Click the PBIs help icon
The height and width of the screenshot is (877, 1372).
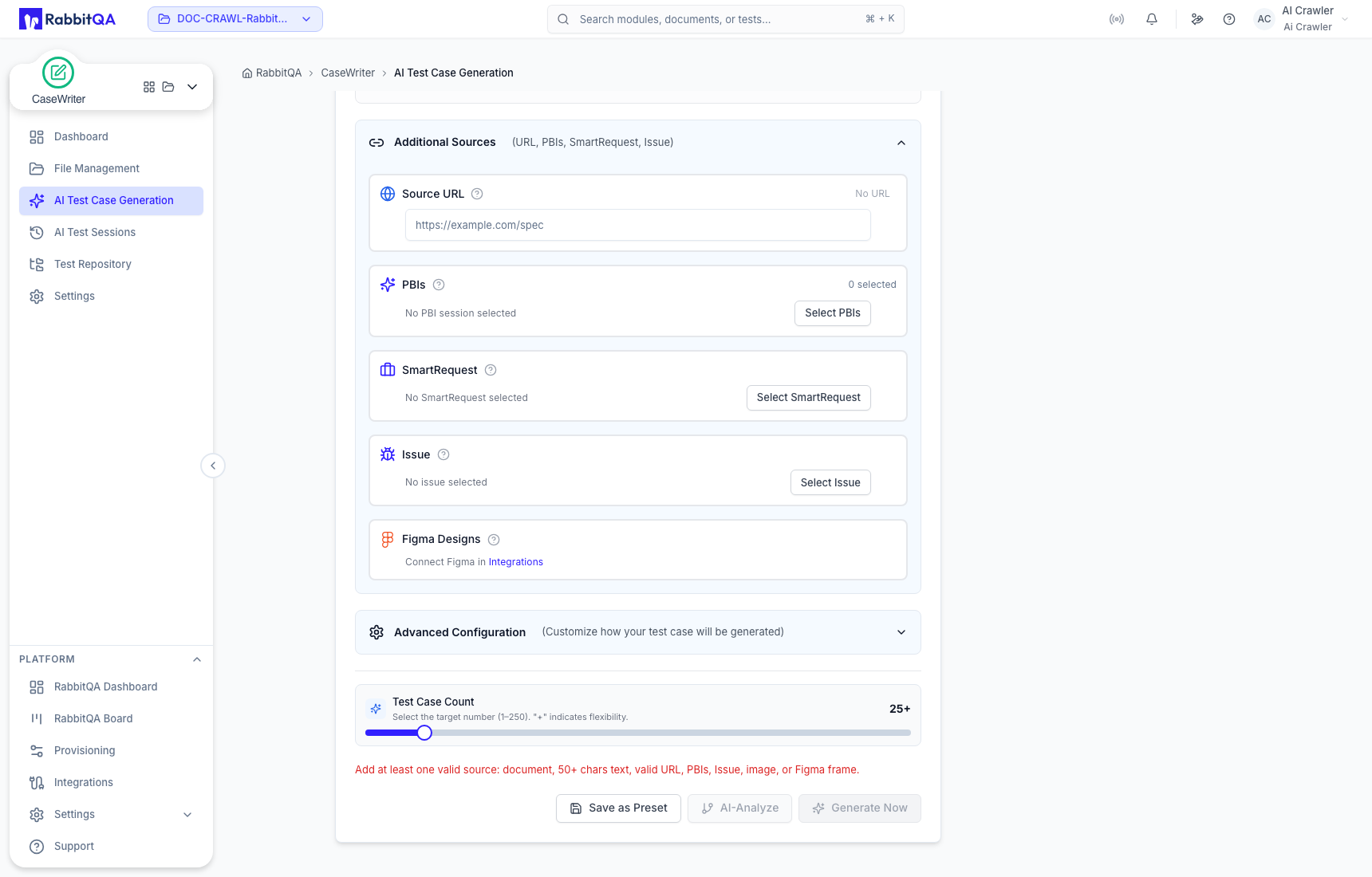[x=439, y=285]
